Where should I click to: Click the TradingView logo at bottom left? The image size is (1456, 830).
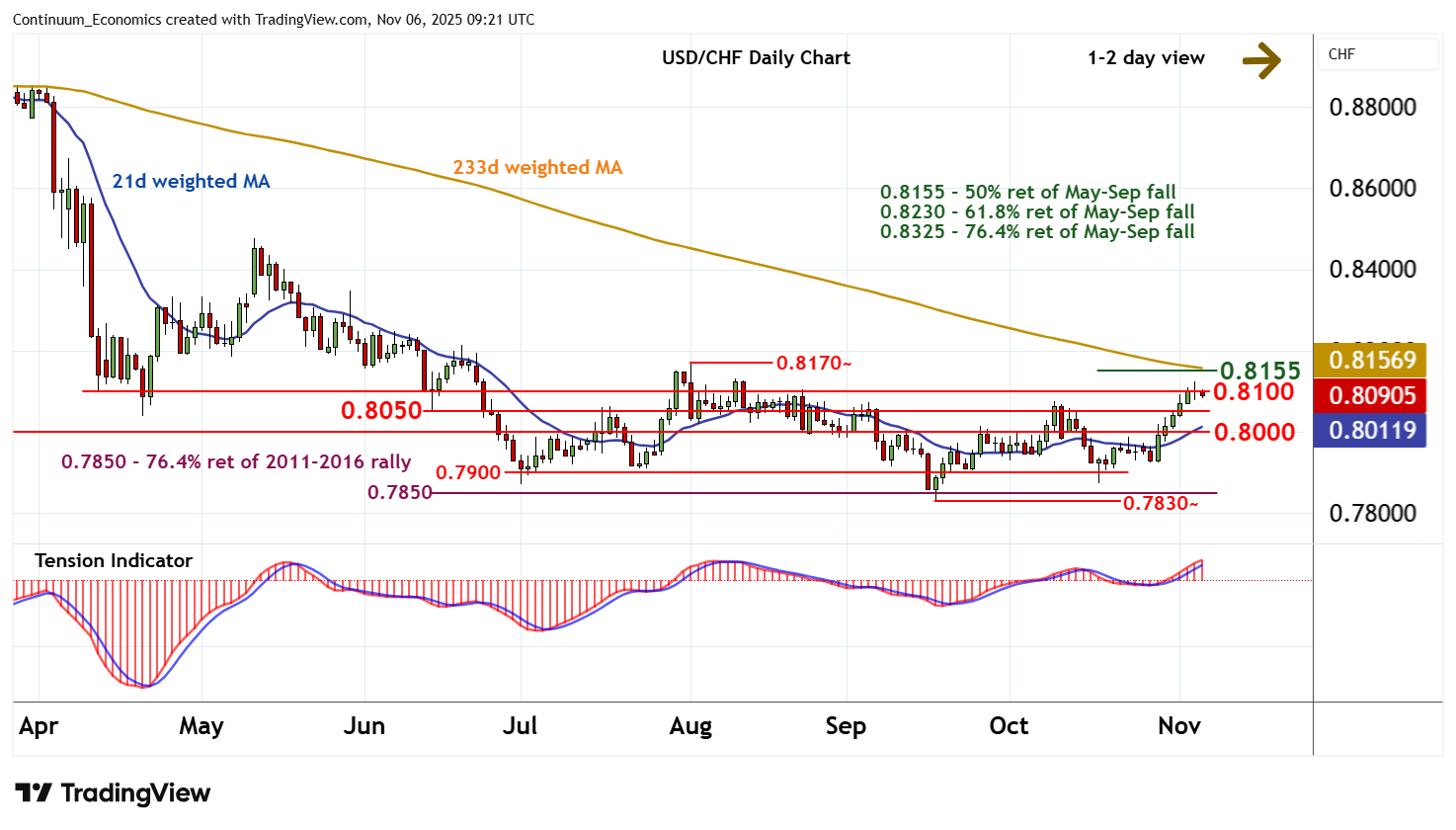click(x=113, y=793)
